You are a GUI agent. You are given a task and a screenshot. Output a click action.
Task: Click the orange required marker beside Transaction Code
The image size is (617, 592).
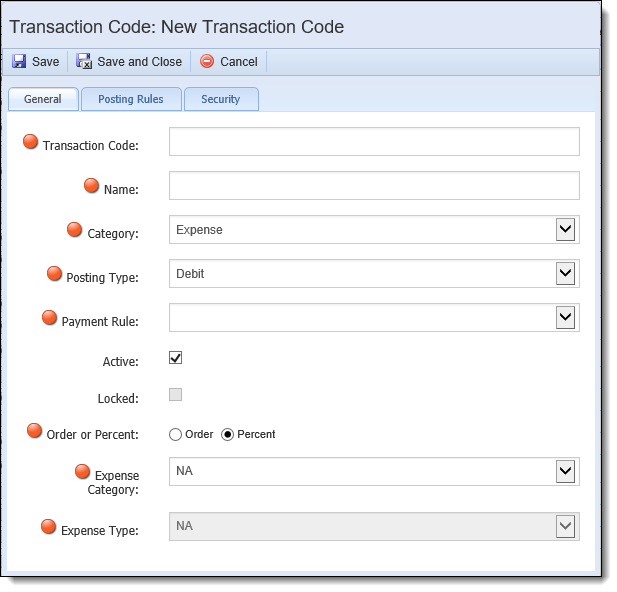[x=30, y=142]
